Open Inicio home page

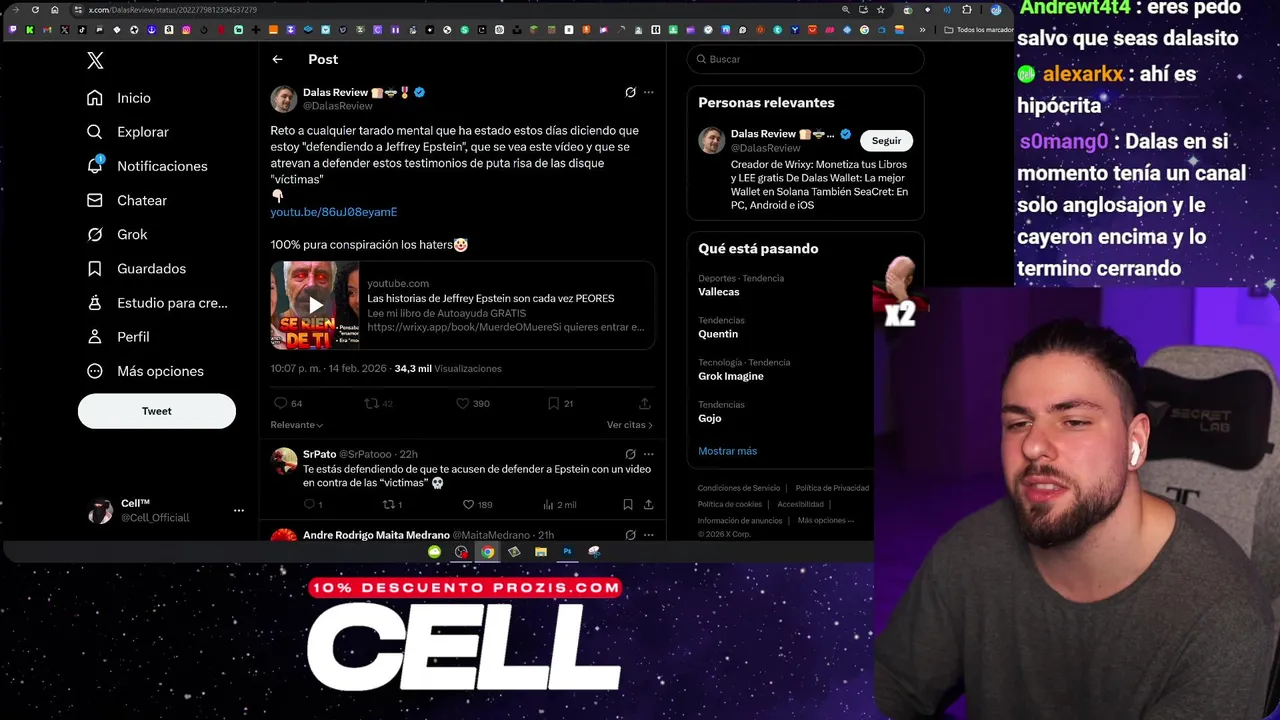tap(119, 98)
